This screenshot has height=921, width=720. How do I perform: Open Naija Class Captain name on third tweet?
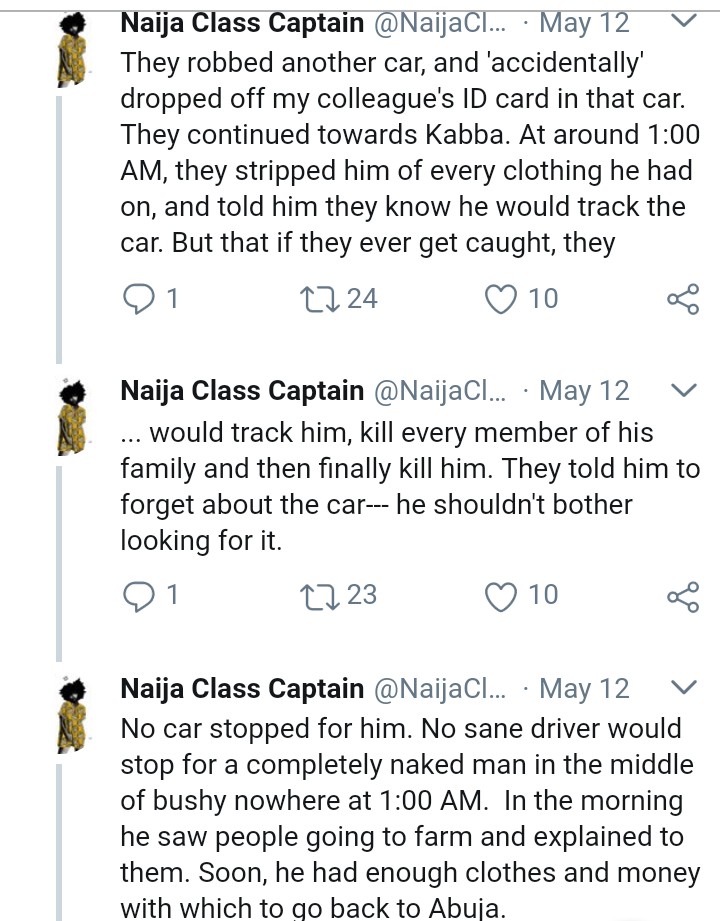pos(242,689)
